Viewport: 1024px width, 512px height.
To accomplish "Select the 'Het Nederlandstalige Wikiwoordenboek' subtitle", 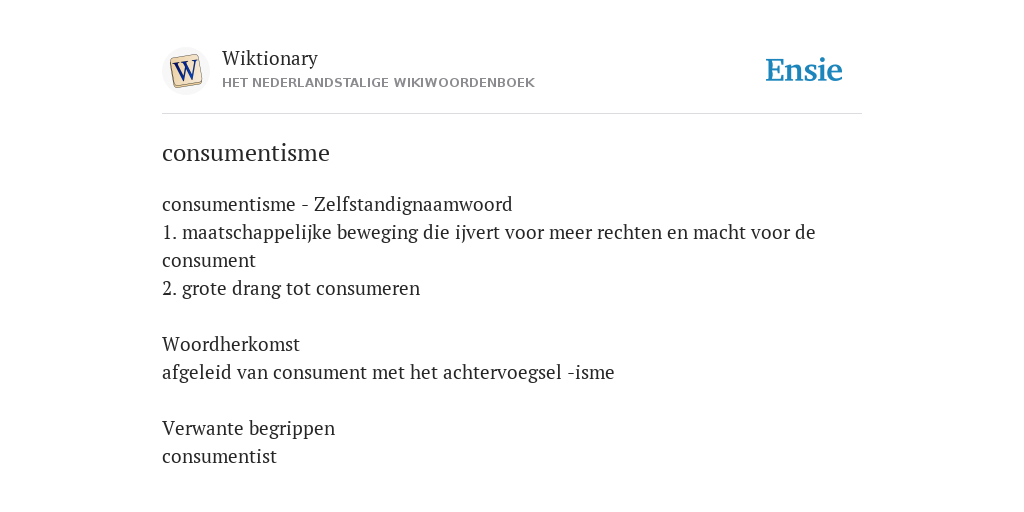I will click(x=378, y=83).
